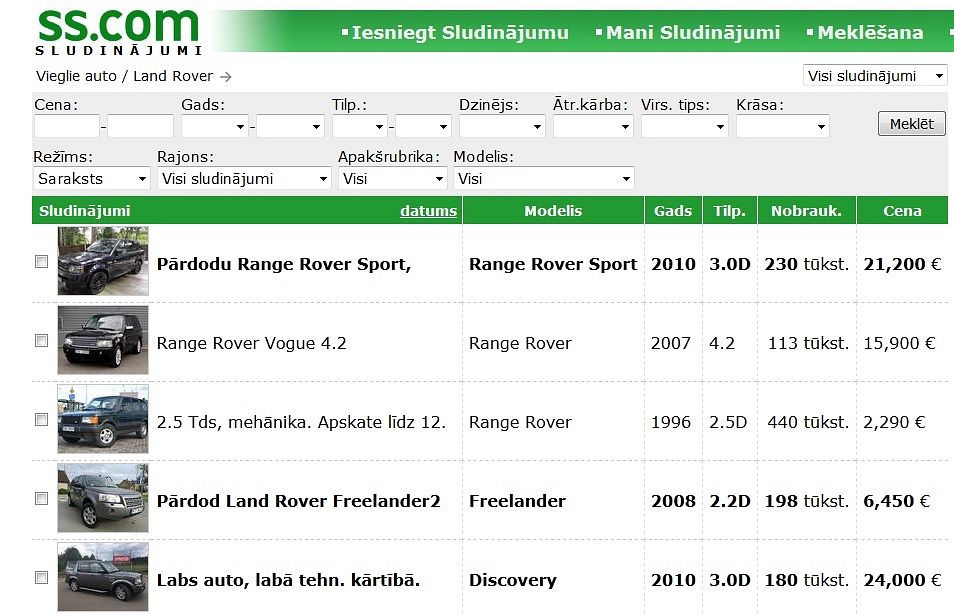This screenshot has height=615, width=954.
Task: Tick checkbox for Range Rover Vogue 4.2 listing
Action: pyautogui.click(x=41, y=341)
